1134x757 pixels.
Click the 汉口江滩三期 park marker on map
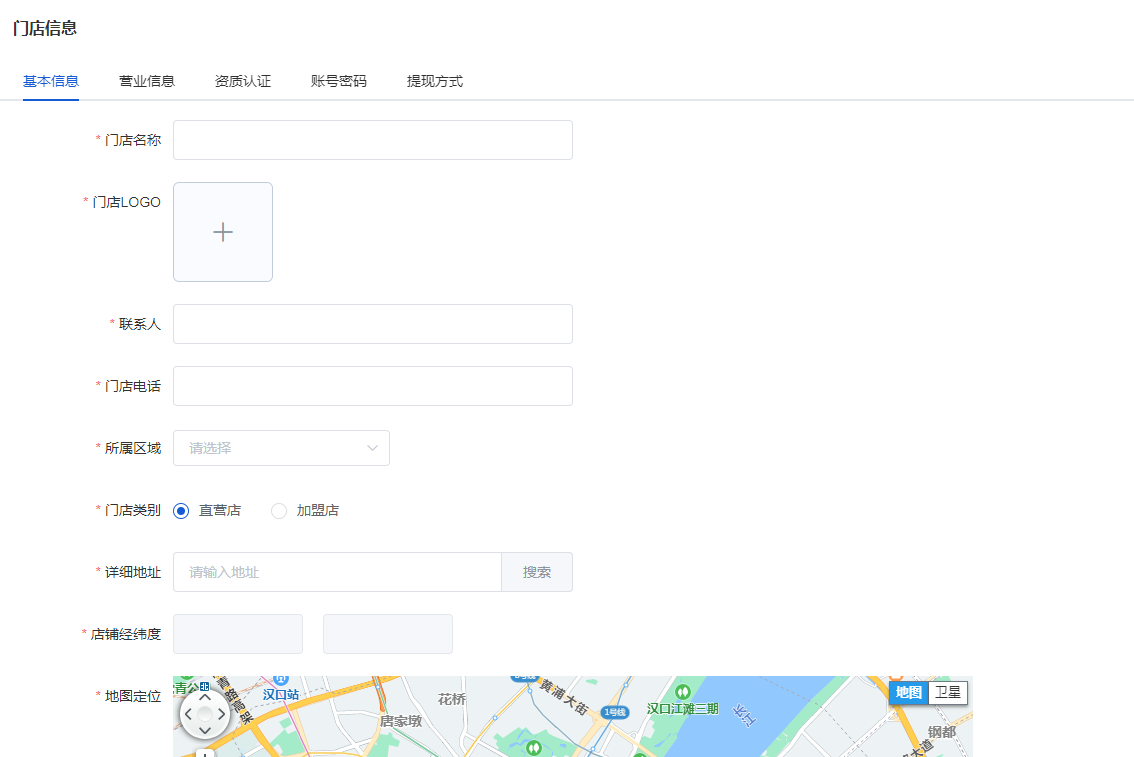coord(683,692)
